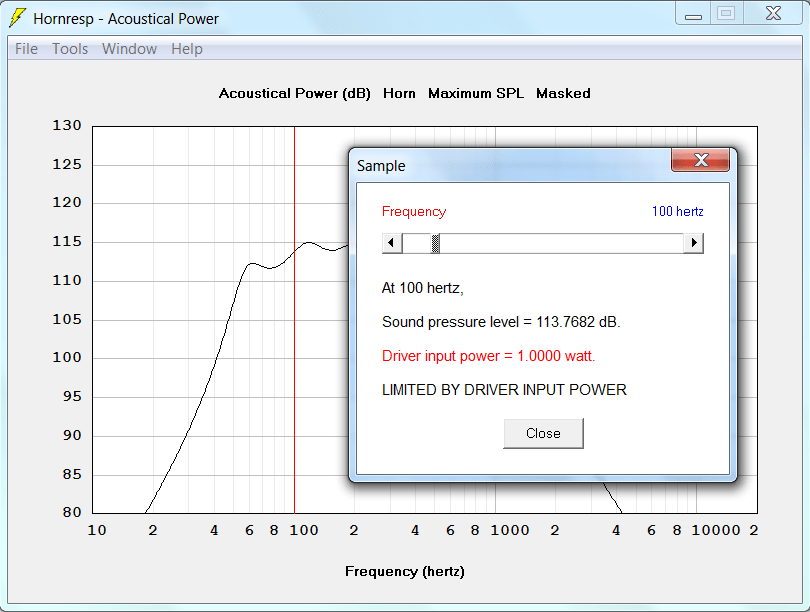This screenshot has height=612, width=810.
Task: Click frequency scrollbar track right of thumb
Action: point(562,243)
